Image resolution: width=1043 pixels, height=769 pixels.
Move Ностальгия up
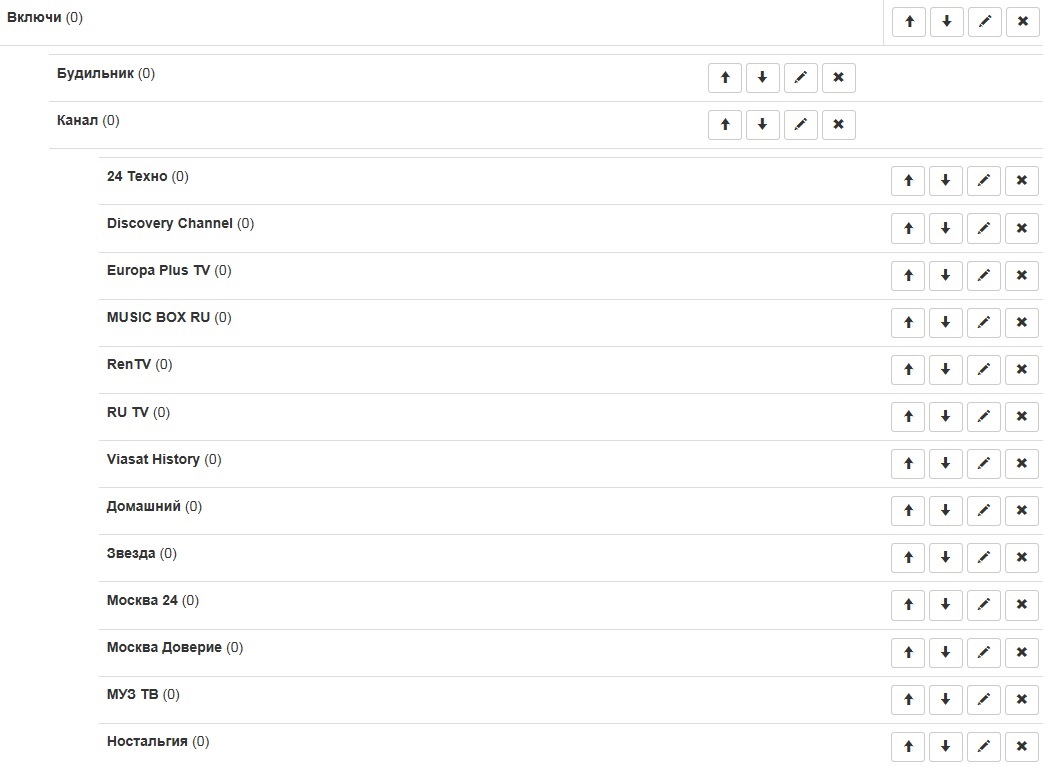tap(908, 746)
